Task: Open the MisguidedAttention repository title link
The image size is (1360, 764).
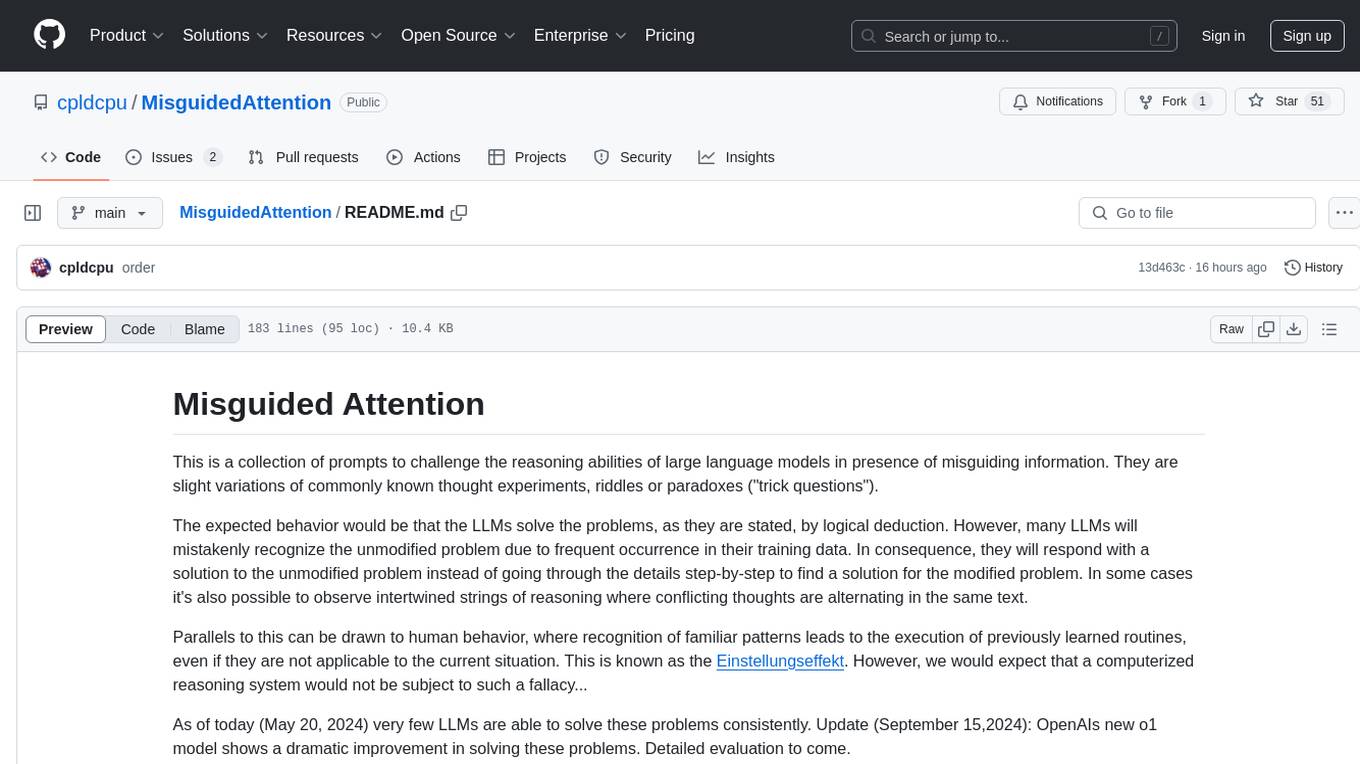Action: coord(236,102)
